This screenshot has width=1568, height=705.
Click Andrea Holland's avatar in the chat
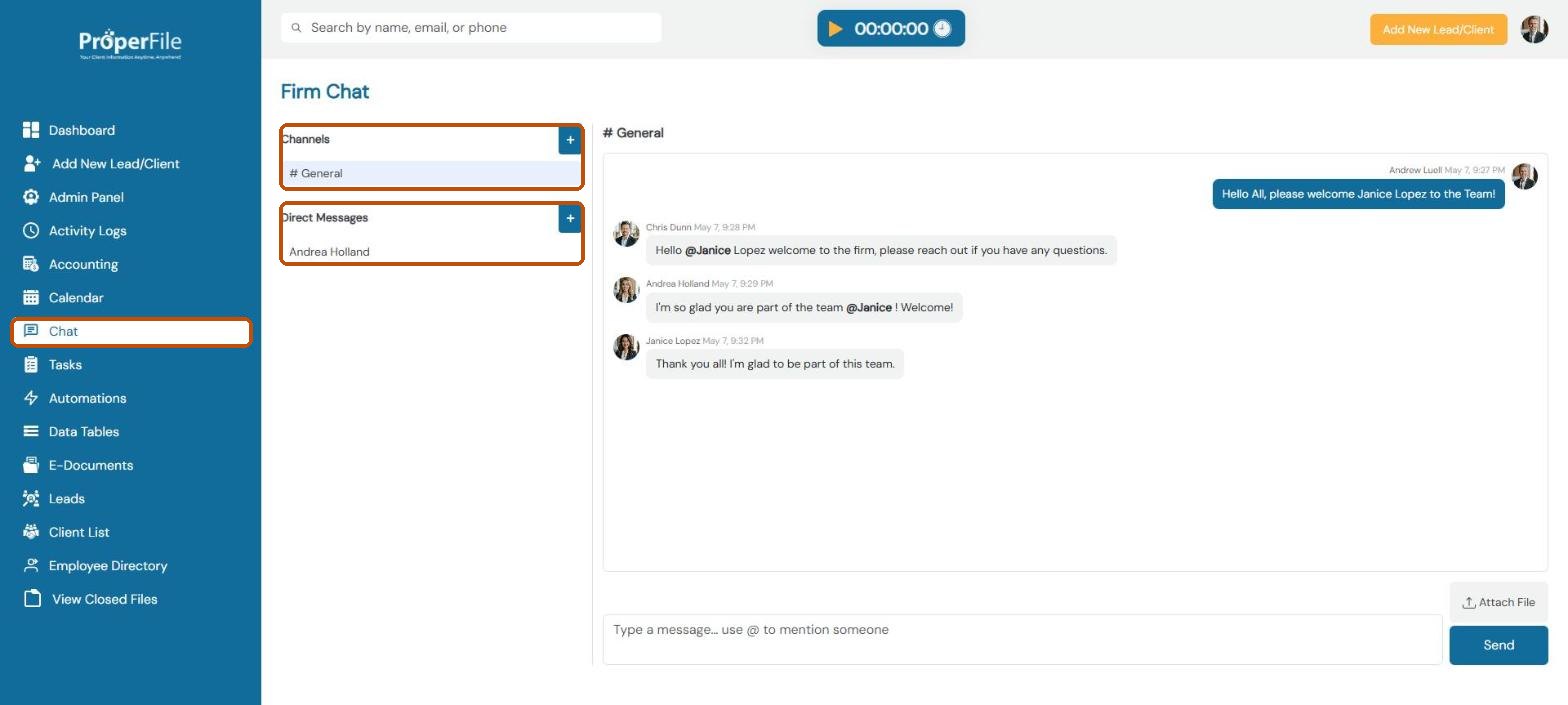click(x=626, y=290)
